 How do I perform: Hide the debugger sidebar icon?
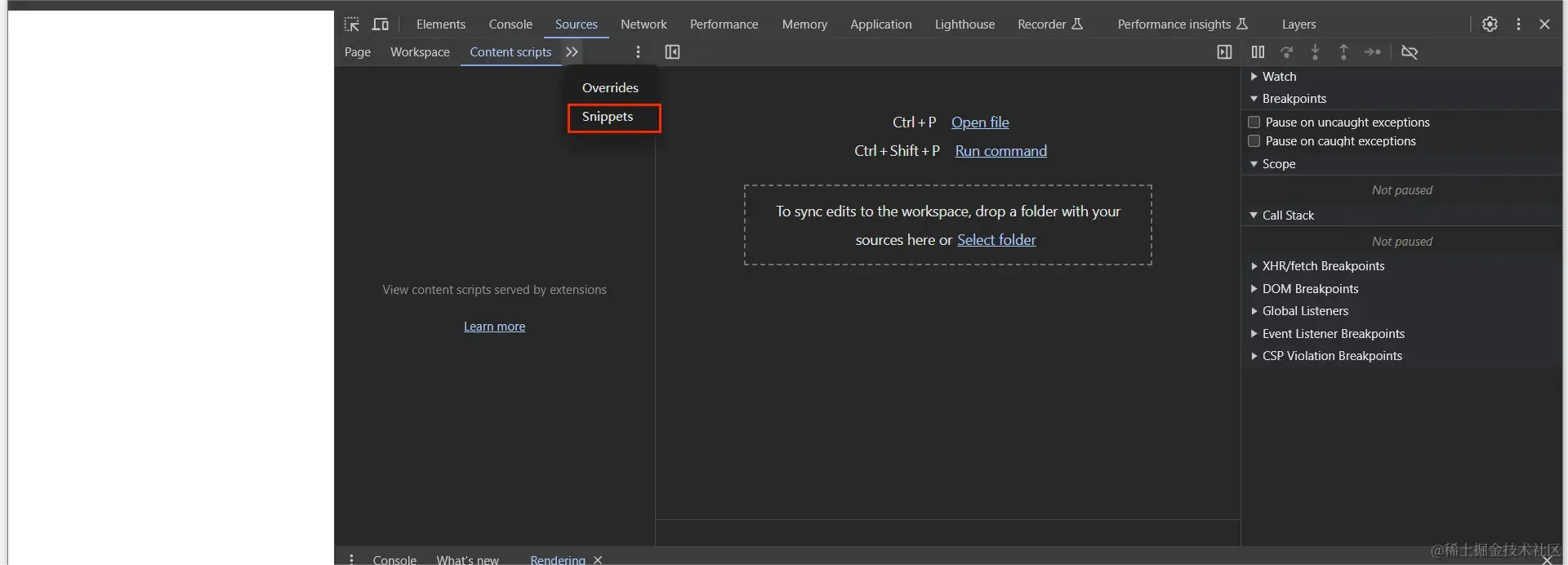pos(1224,52)
